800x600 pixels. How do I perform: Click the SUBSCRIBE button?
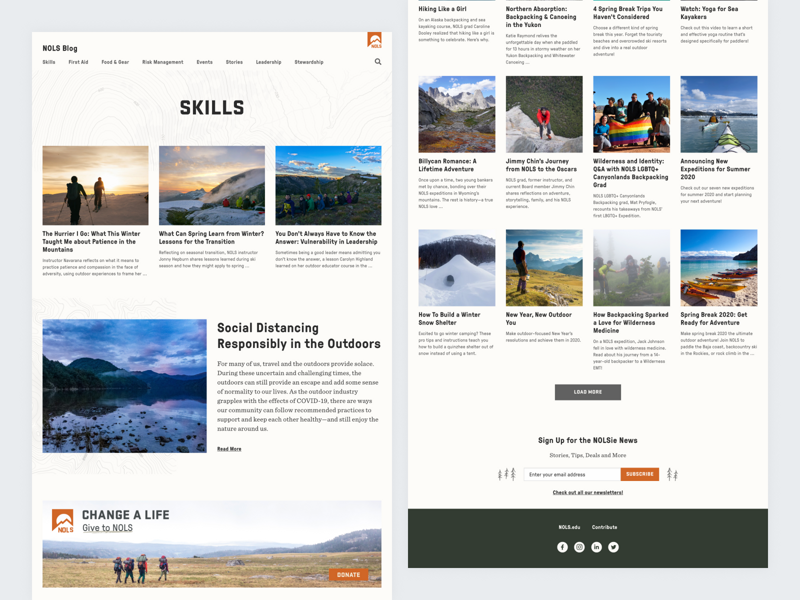click(x=640, y=474)
